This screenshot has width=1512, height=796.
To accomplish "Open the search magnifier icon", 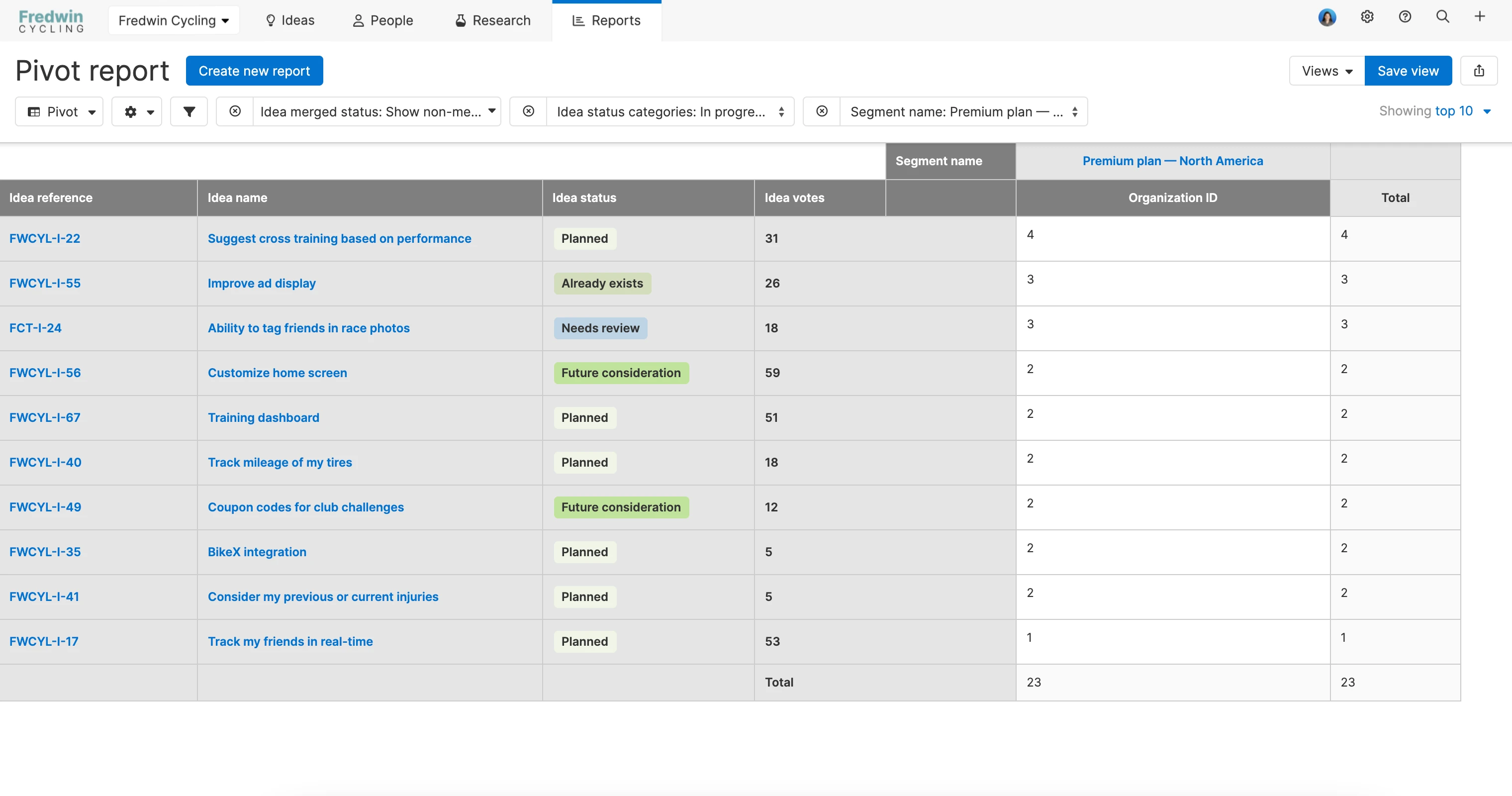I will (1442, 17).
